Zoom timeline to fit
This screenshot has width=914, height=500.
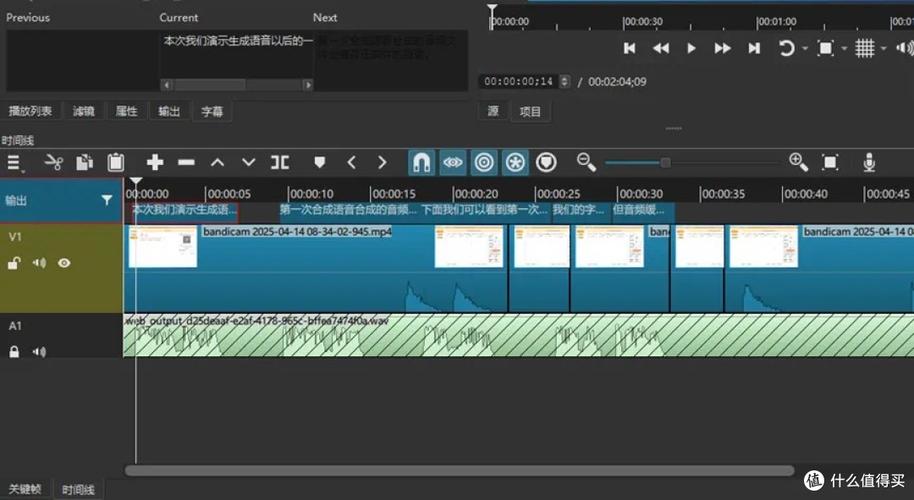[x=829, y=163]
